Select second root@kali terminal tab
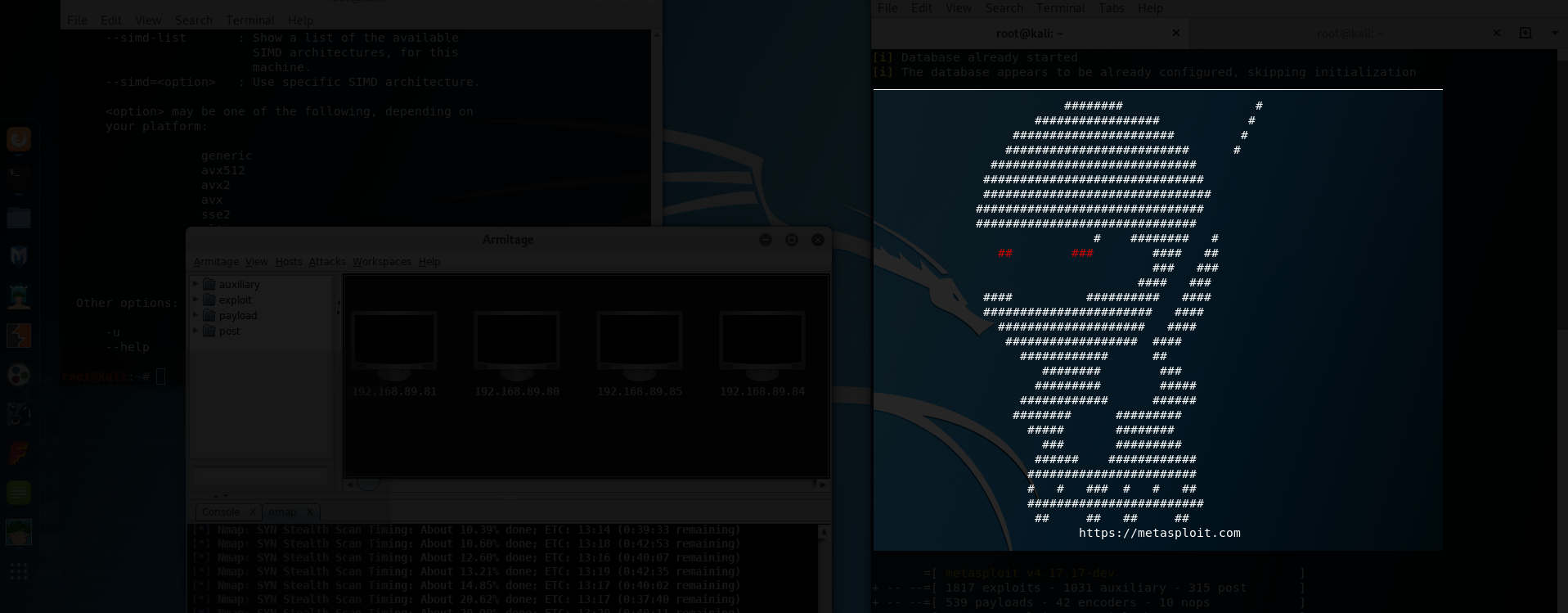The height and width of the screenshot is (613, 1568). 1350,33
